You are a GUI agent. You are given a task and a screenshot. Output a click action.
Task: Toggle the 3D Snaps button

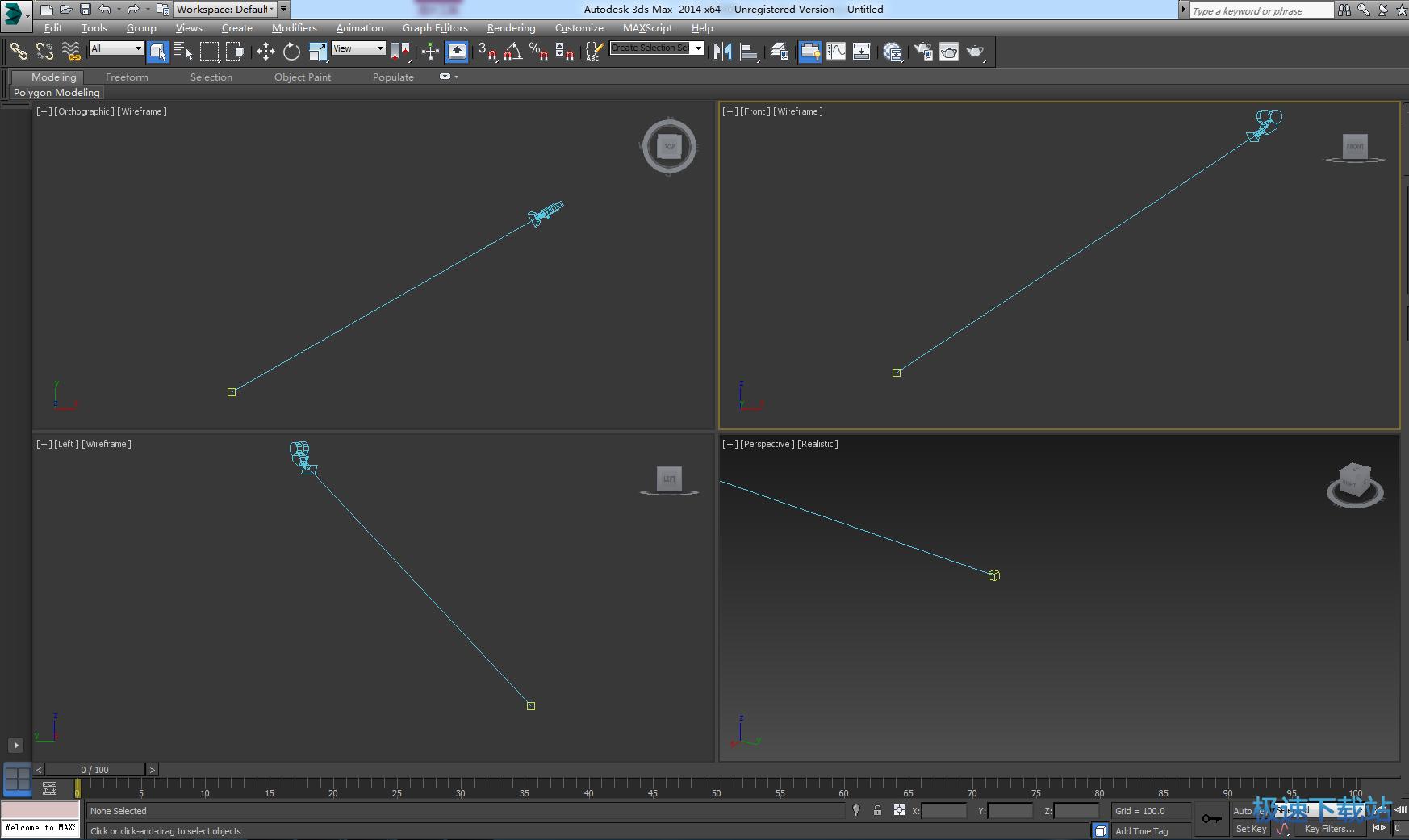click(487, 52)
